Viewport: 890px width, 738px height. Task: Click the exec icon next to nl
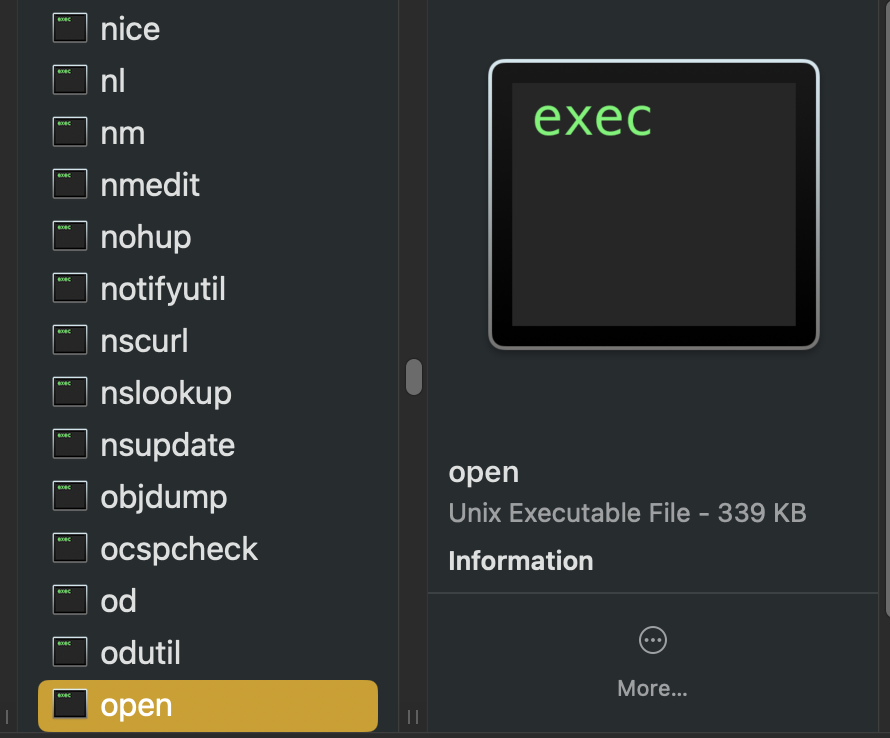(x=69, y=81)
